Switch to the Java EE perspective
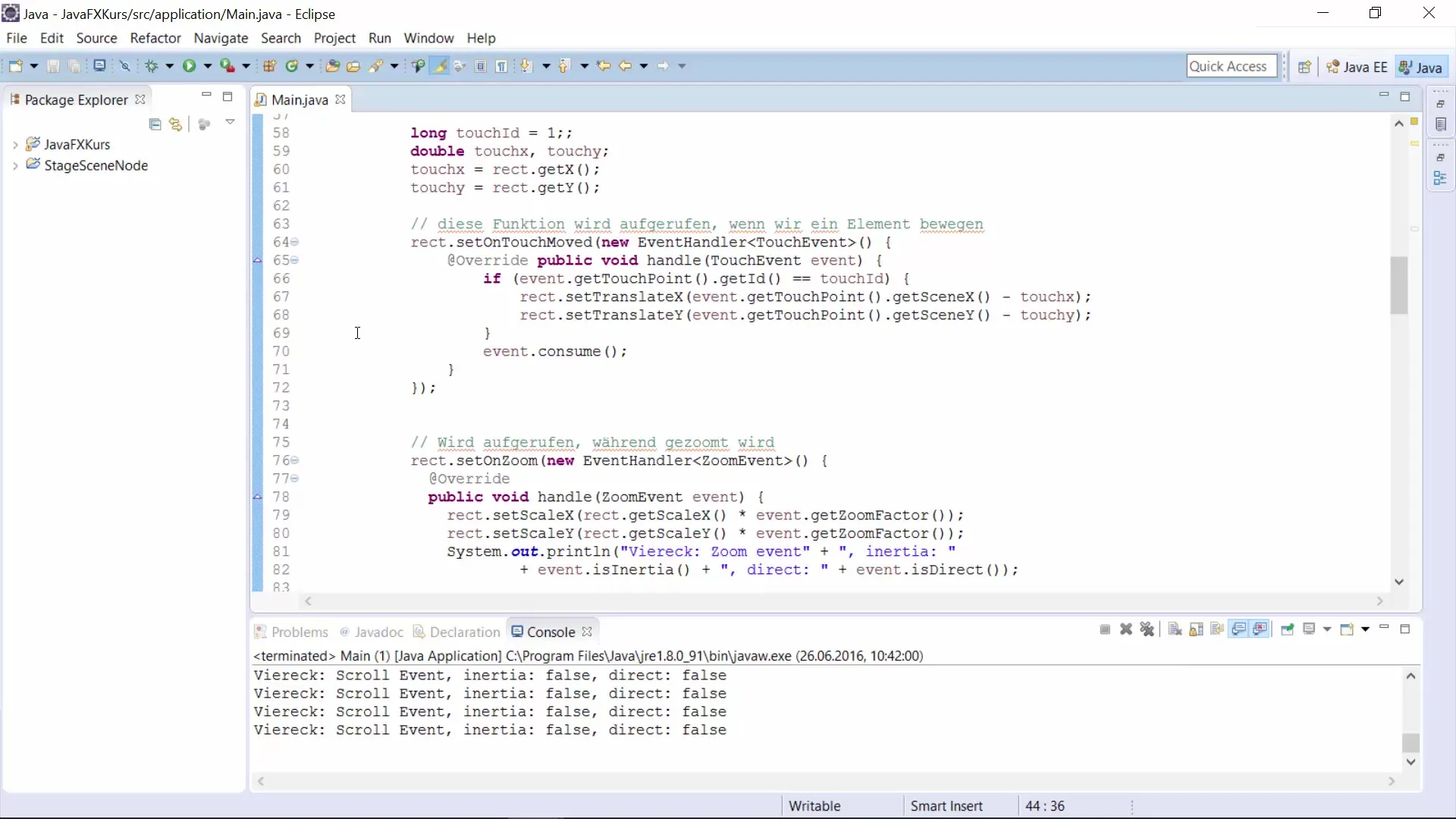Image resolution: width=1456 pixels, height=819 pixels. 1357,67
